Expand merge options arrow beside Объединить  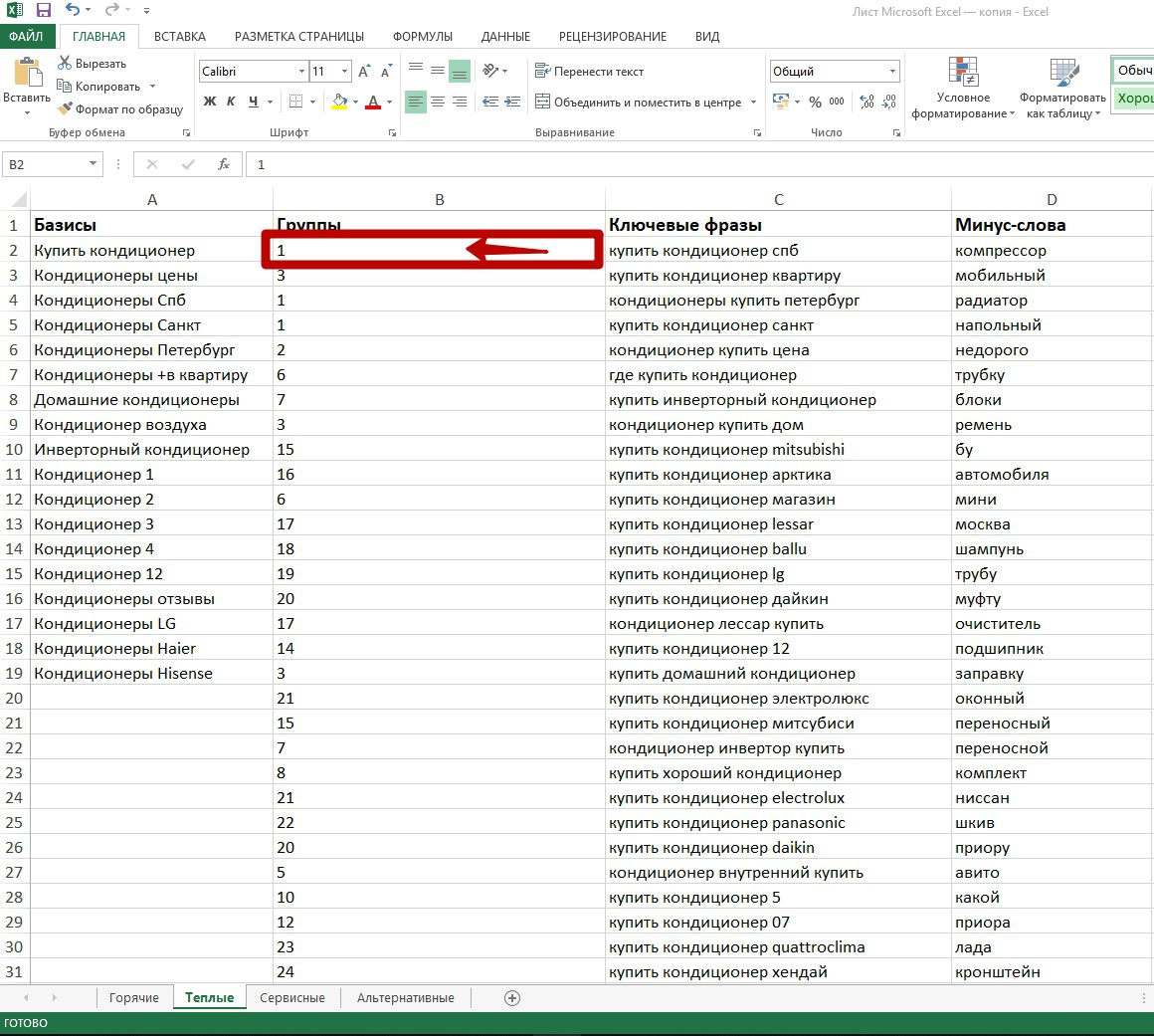pyautogui.click(x=754, y=103)
